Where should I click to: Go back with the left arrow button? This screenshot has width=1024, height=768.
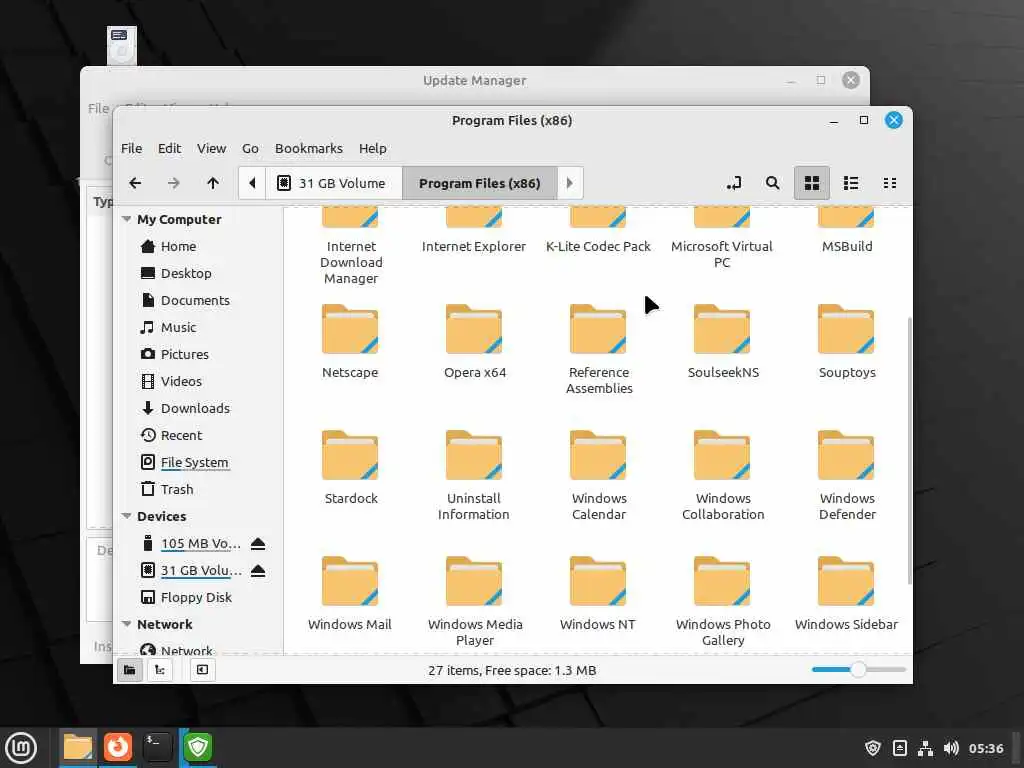pos(135,184)
